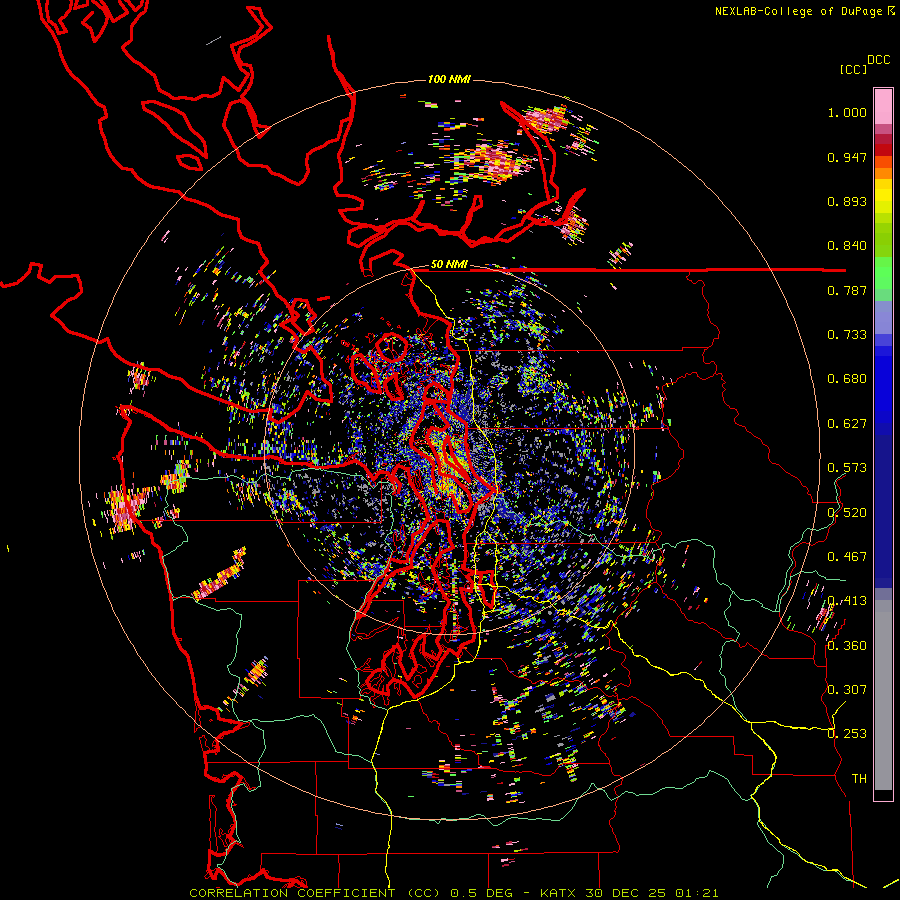Click the pink segment of the color bar
The image size is (900, 900).
(883, 107)
